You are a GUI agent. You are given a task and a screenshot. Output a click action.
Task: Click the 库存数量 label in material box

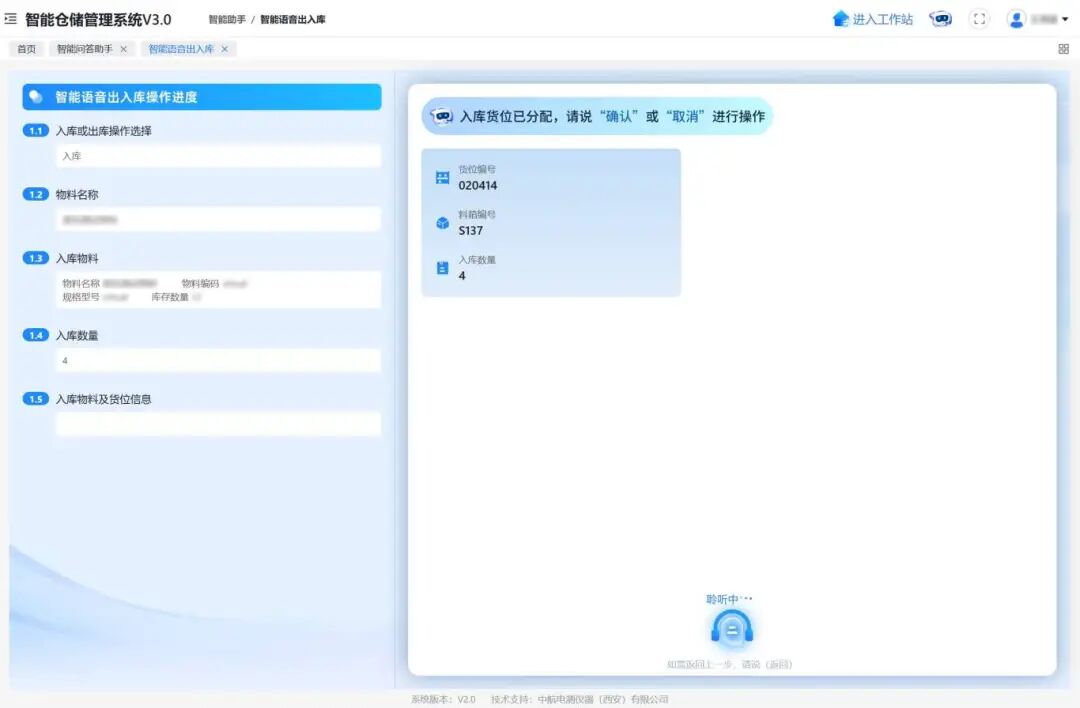169,297
